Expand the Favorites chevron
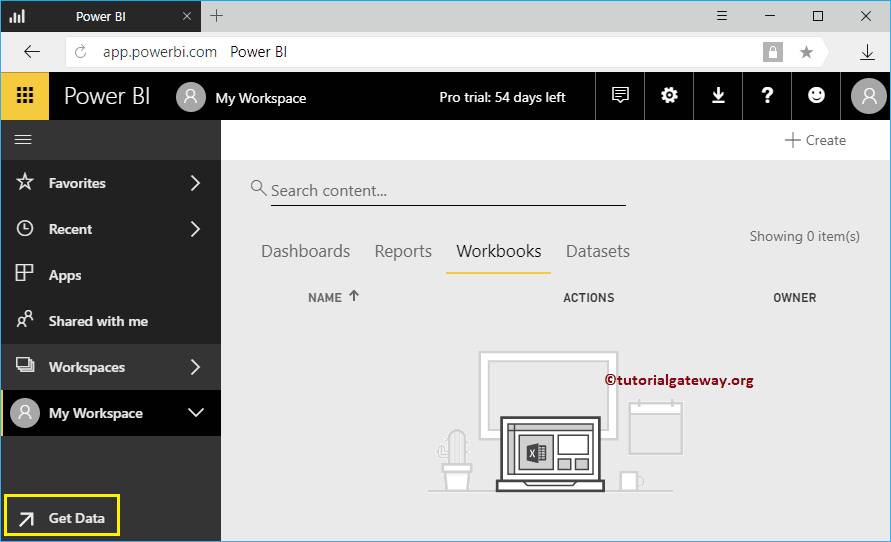Screen dimensions: 891x542 pyautogui.click(x=195, y=183)
